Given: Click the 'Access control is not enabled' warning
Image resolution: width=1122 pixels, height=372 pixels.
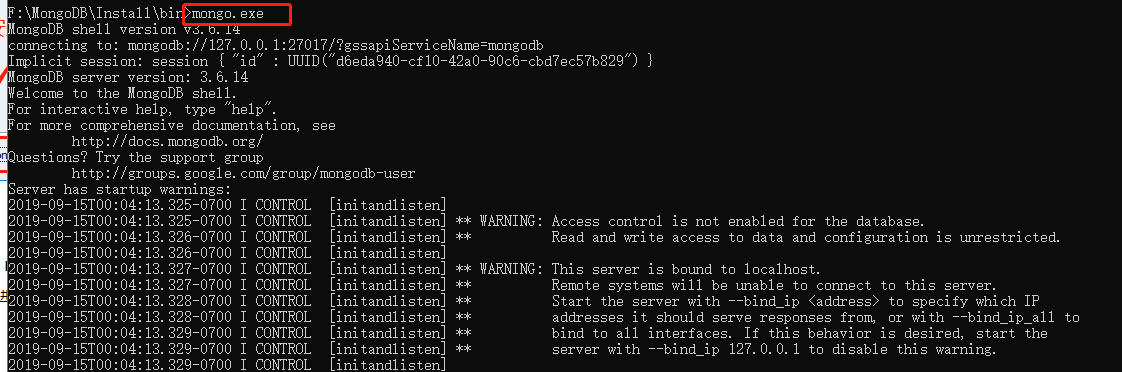Looking at the screenshot, I should (738, 222).
